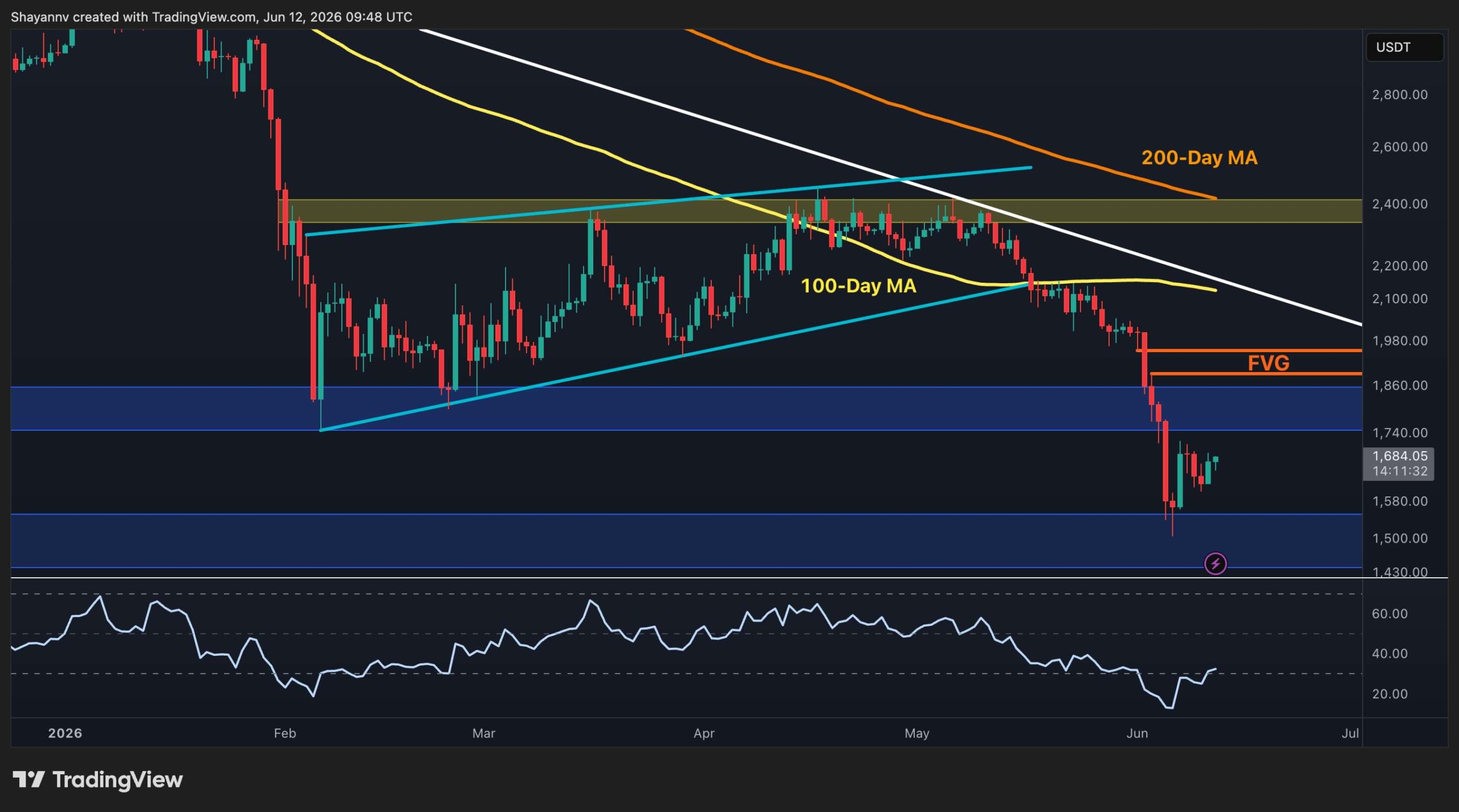Click the USDT currency label box

click(1404, 47)
